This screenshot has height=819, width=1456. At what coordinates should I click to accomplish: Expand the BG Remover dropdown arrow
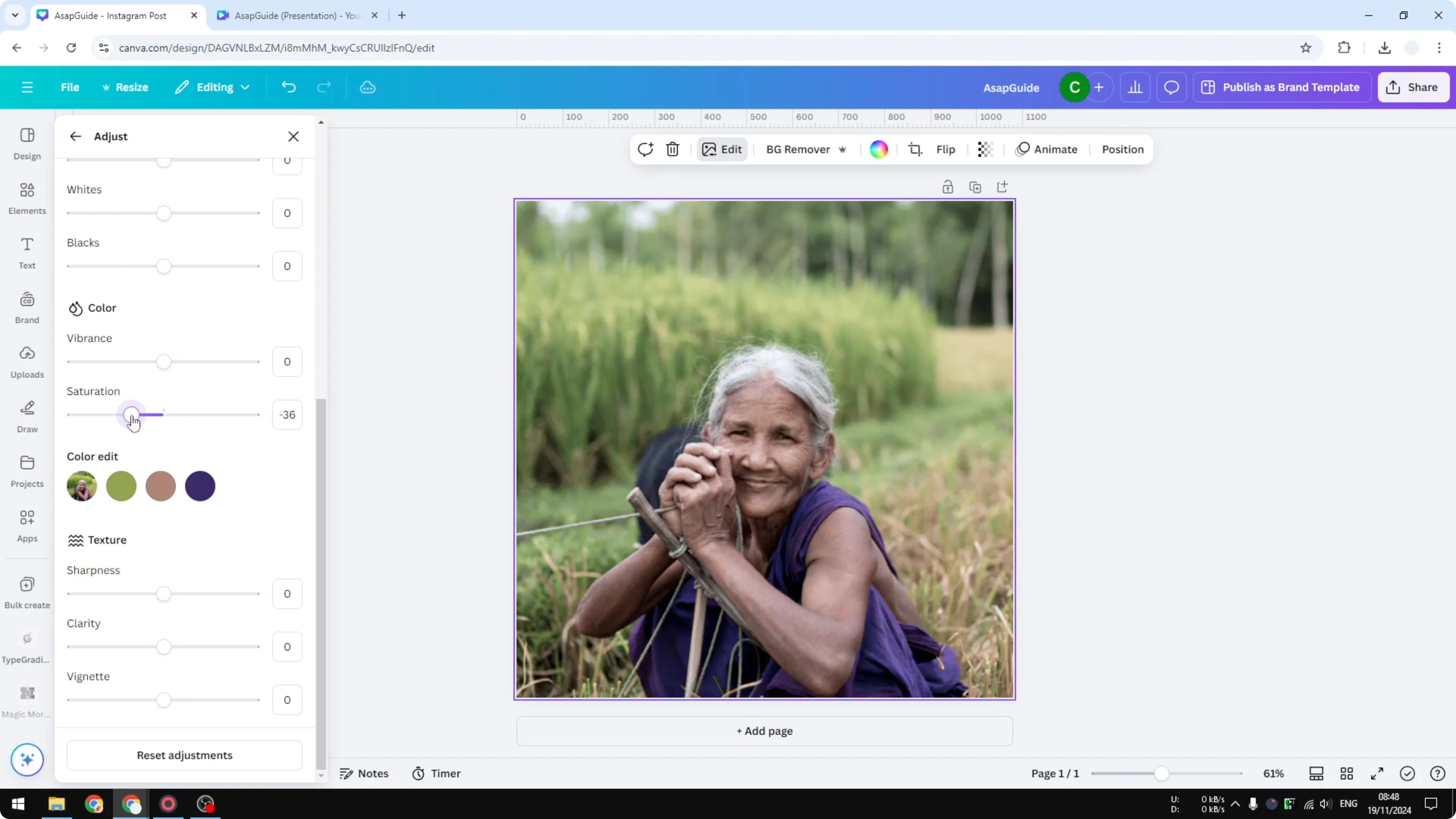coord(842,149)
